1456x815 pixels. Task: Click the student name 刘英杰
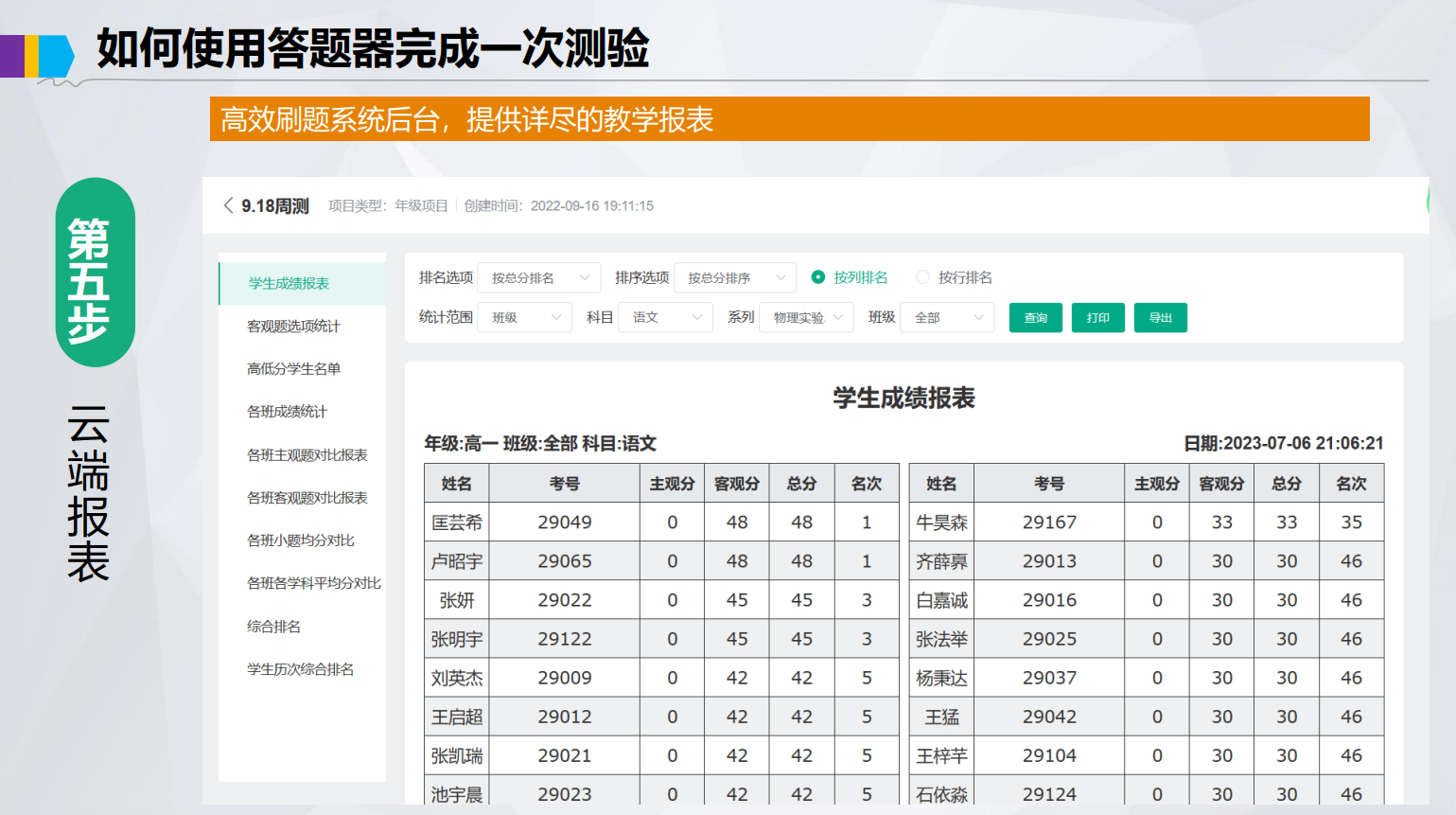[457, 678]
